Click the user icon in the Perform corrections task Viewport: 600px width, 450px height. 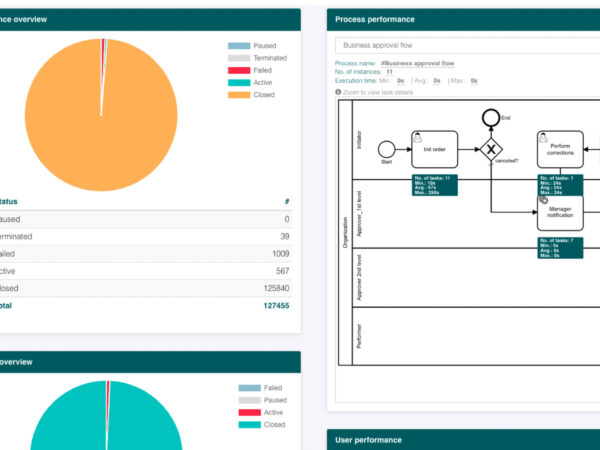[x=543, y=137]
